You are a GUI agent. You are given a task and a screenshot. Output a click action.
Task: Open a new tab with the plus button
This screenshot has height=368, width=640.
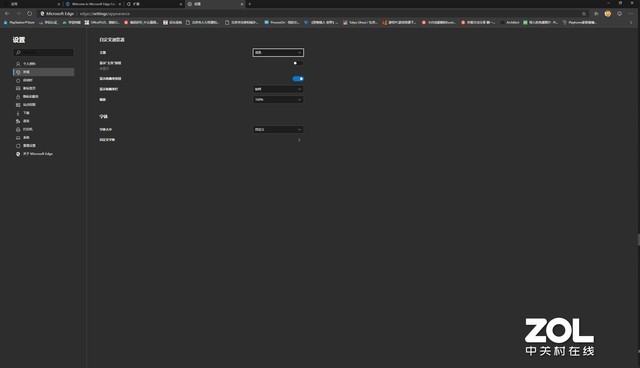(249, 4)
